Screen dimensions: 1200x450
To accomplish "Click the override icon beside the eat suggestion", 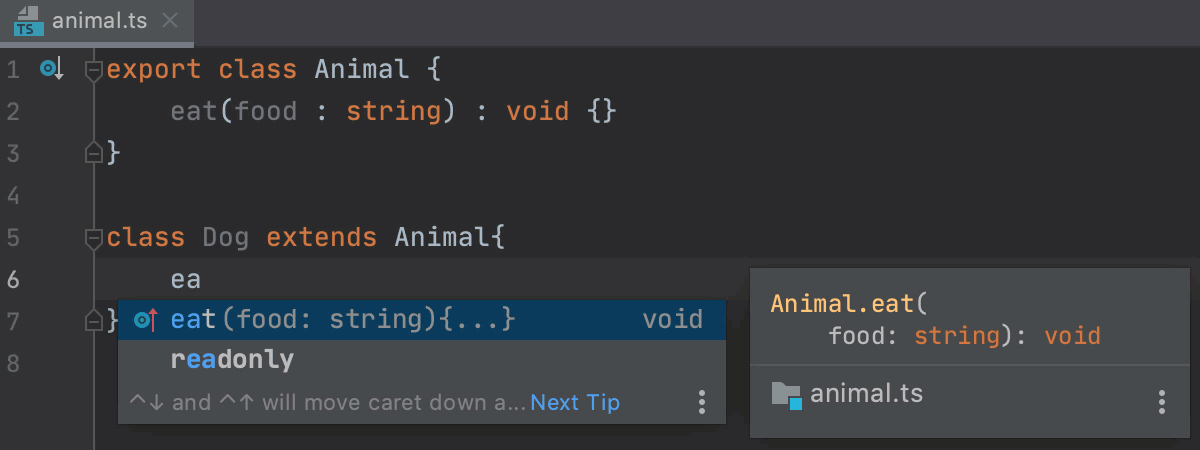I will (x=145, y=320).
